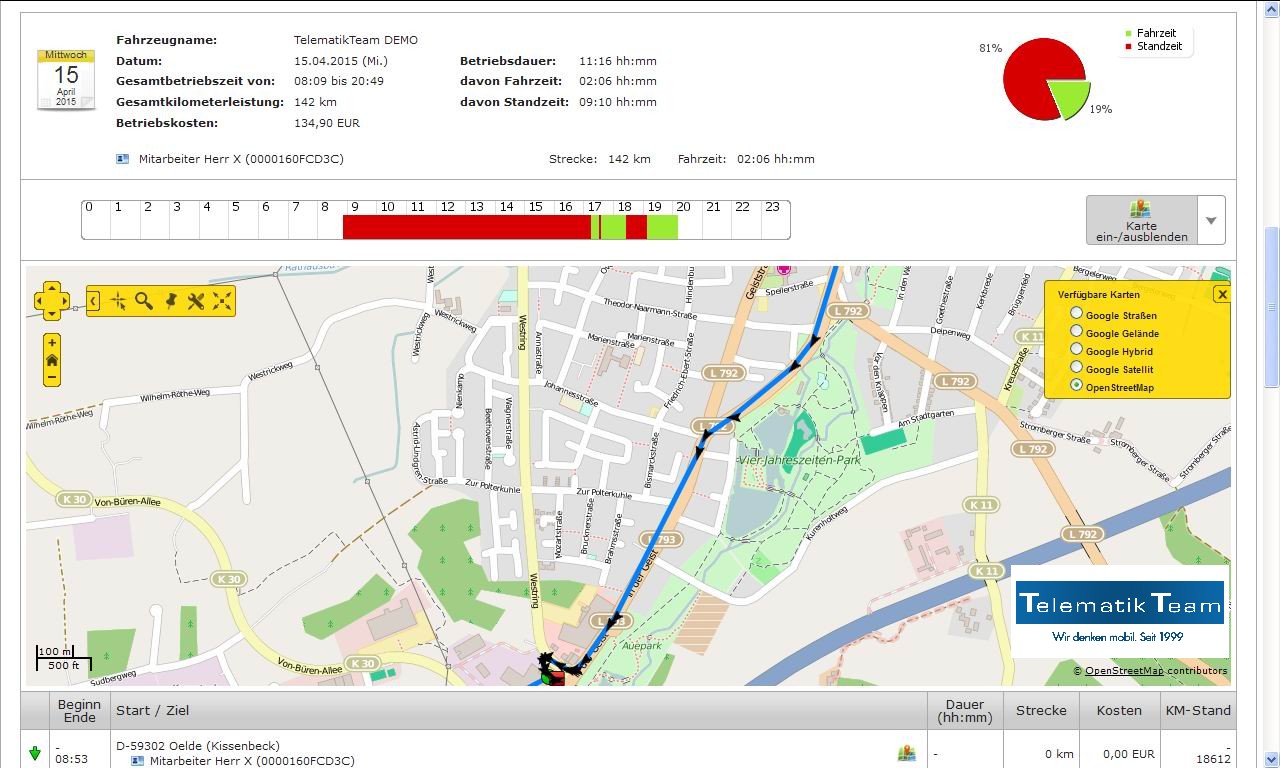Viewport: 1280px width, 768px height.
Task: Click Mitarbeiter Herr X (0000160FCD3C) summary text
Action: 241,159
